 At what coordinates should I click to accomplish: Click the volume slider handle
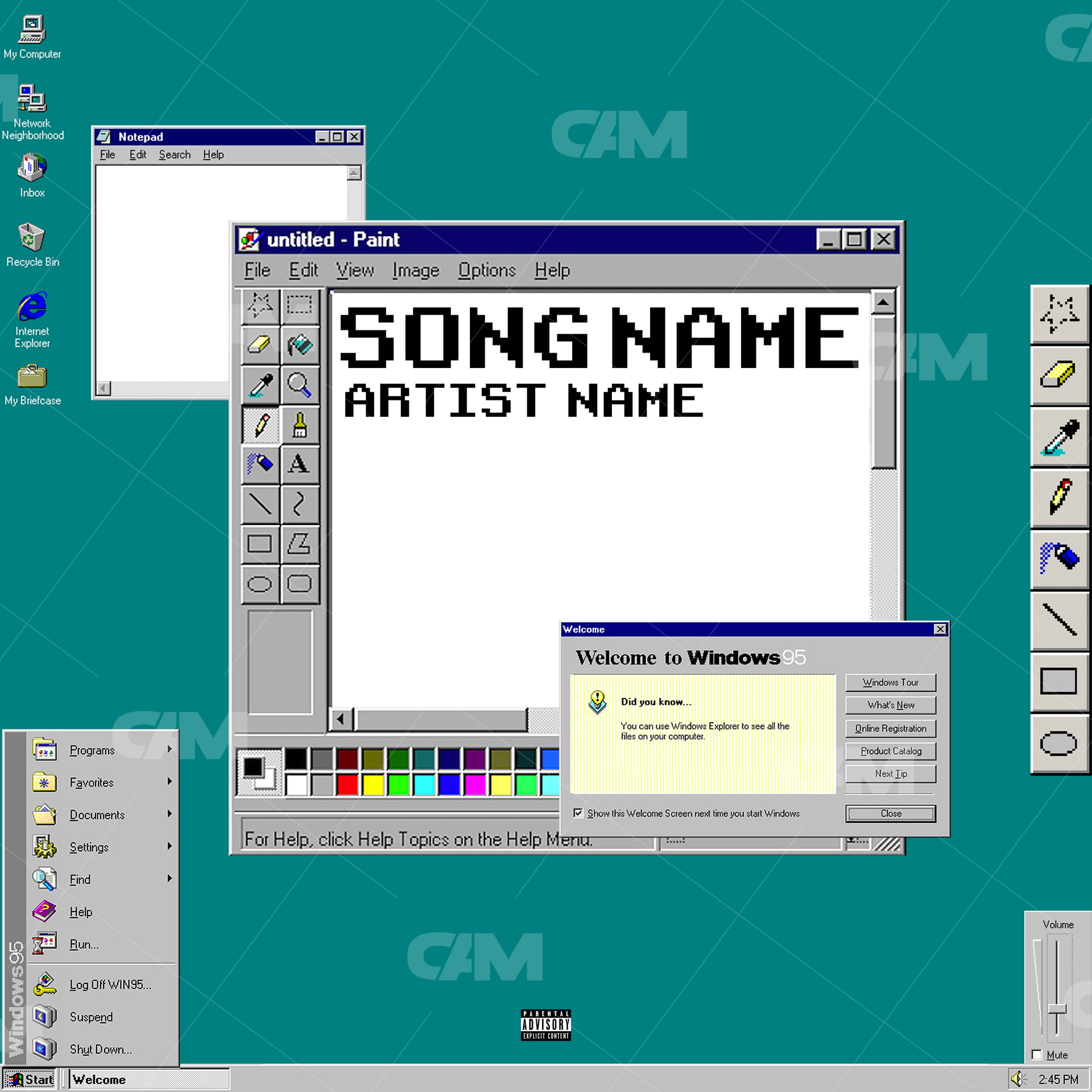point(1057,1009)
